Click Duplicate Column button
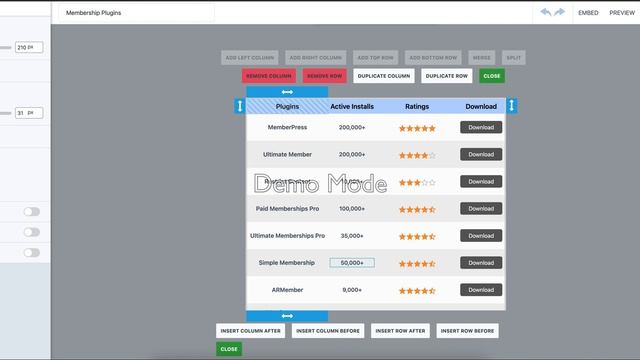Screen dimensions: 640x360 click(x=384, y=76)
